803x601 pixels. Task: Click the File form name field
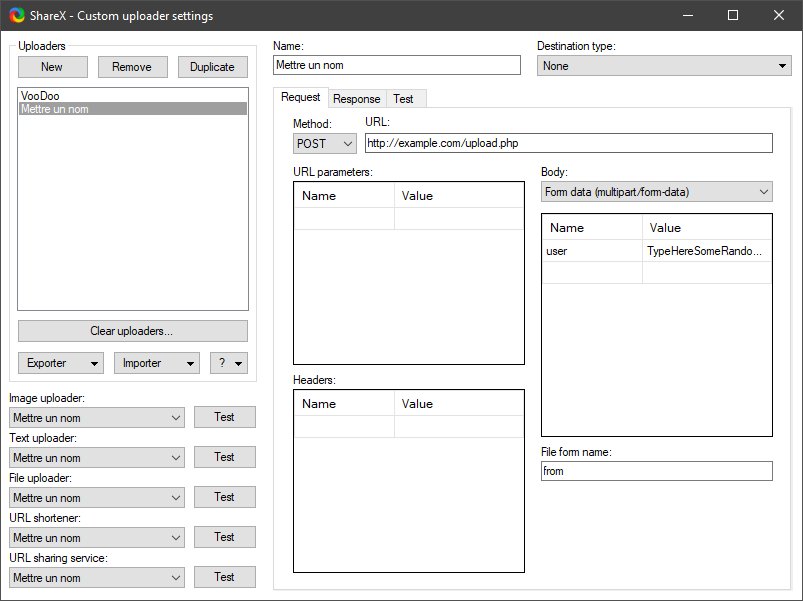click(657, 471)
